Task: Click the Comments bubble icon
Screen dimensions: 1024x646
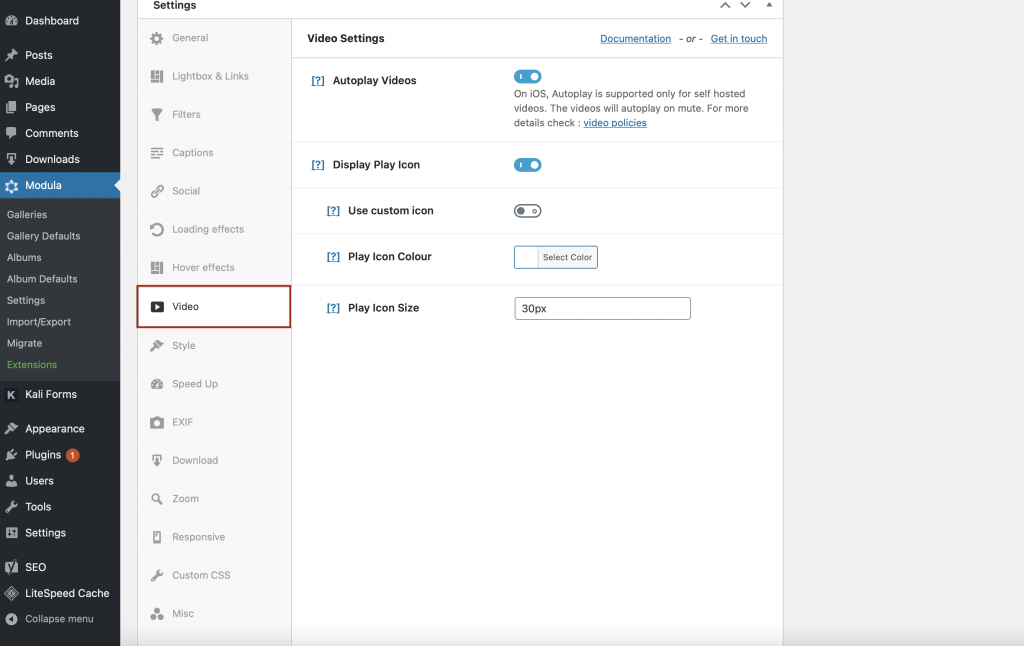Action: pyautogui.click(x=11, y=133)
